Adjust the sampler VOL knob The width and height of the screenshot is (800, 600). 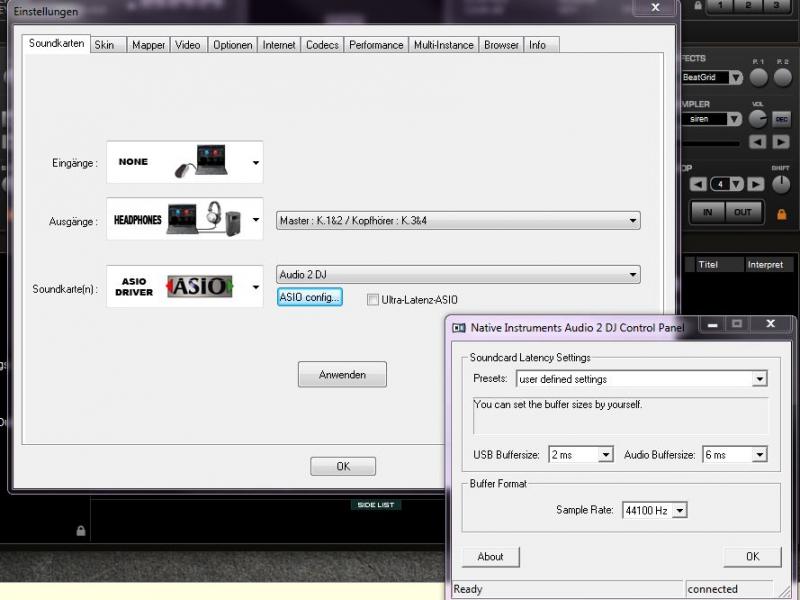(758, 119)
